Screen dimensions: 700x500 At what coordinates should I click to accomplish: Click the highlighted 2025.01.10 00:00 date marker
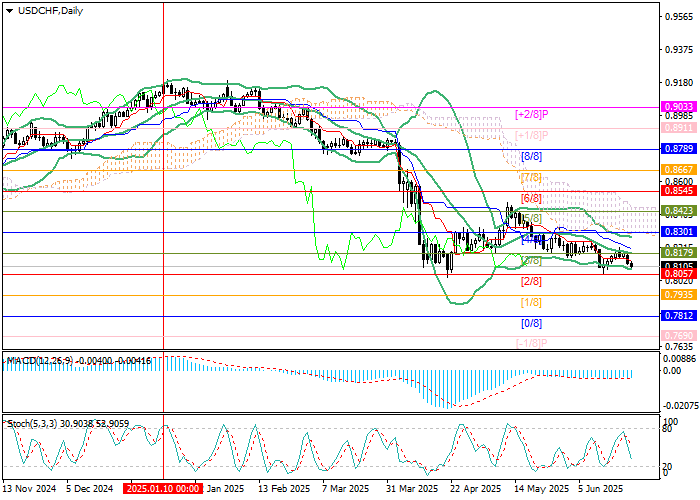click(164, 489)
